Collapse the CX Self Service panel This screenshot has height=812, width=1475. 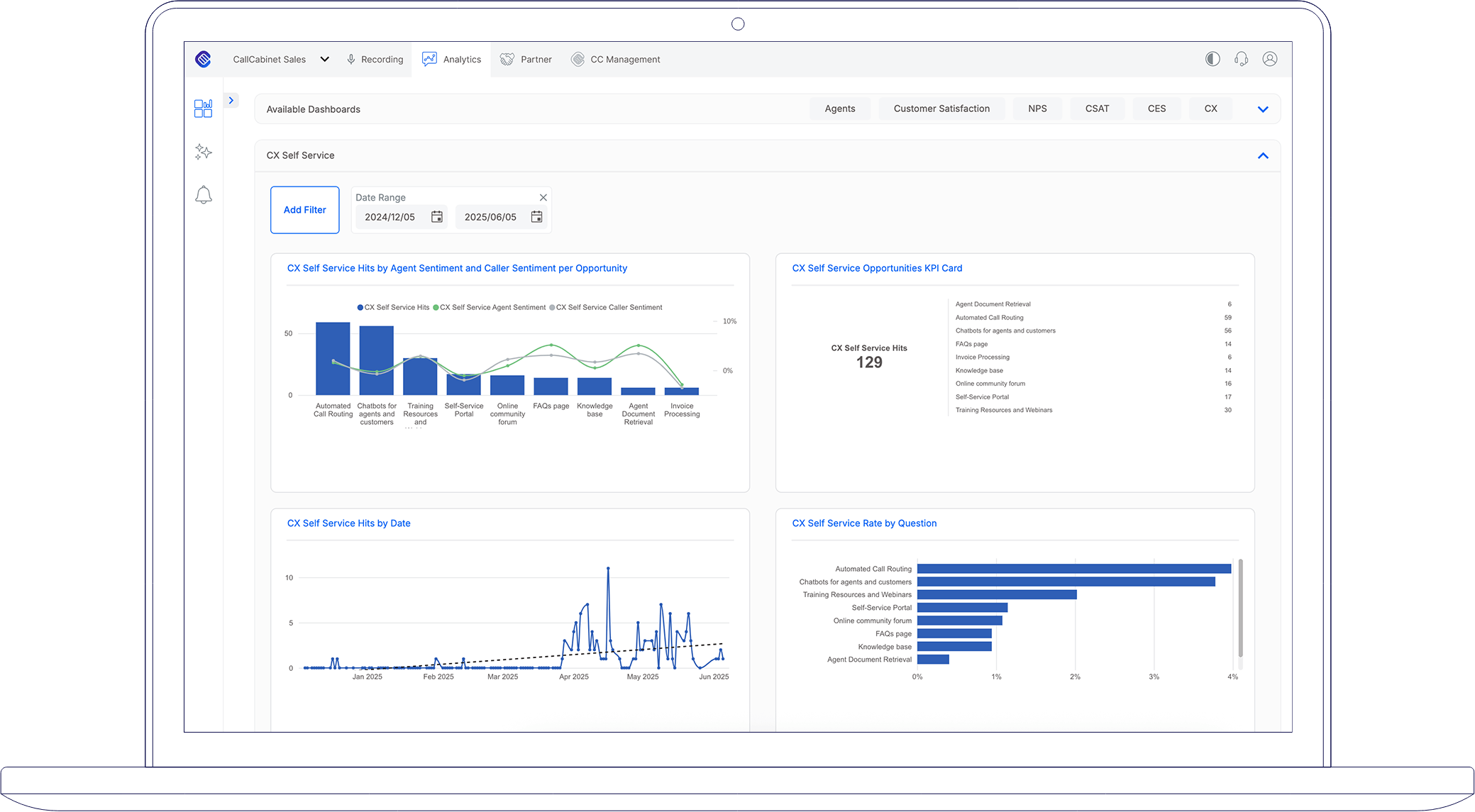click(x=1263, y=155)
